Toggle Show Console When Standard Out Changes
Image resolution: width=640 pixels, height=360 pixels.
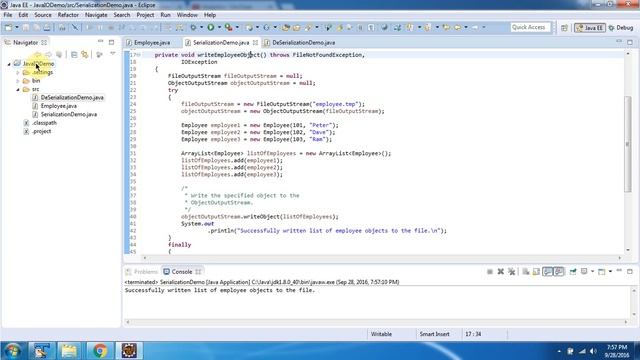547,271
